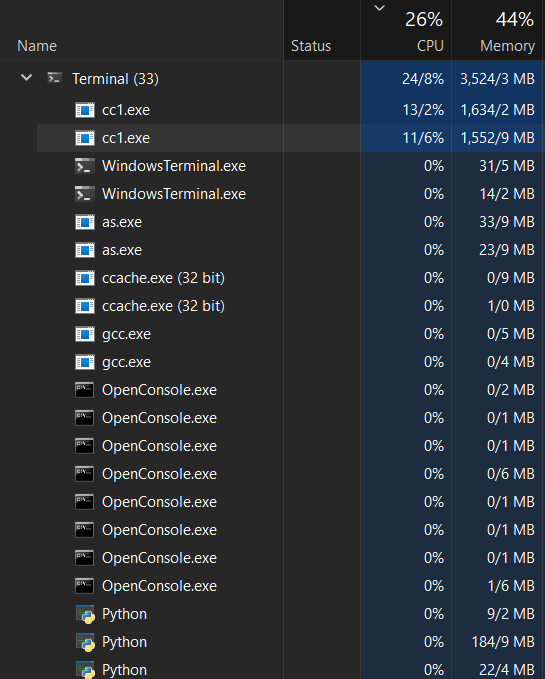Click the icon of cc1.exe using 13/2% CPU
The width and height of the screenshot is (545, 679).
[85, 110]
